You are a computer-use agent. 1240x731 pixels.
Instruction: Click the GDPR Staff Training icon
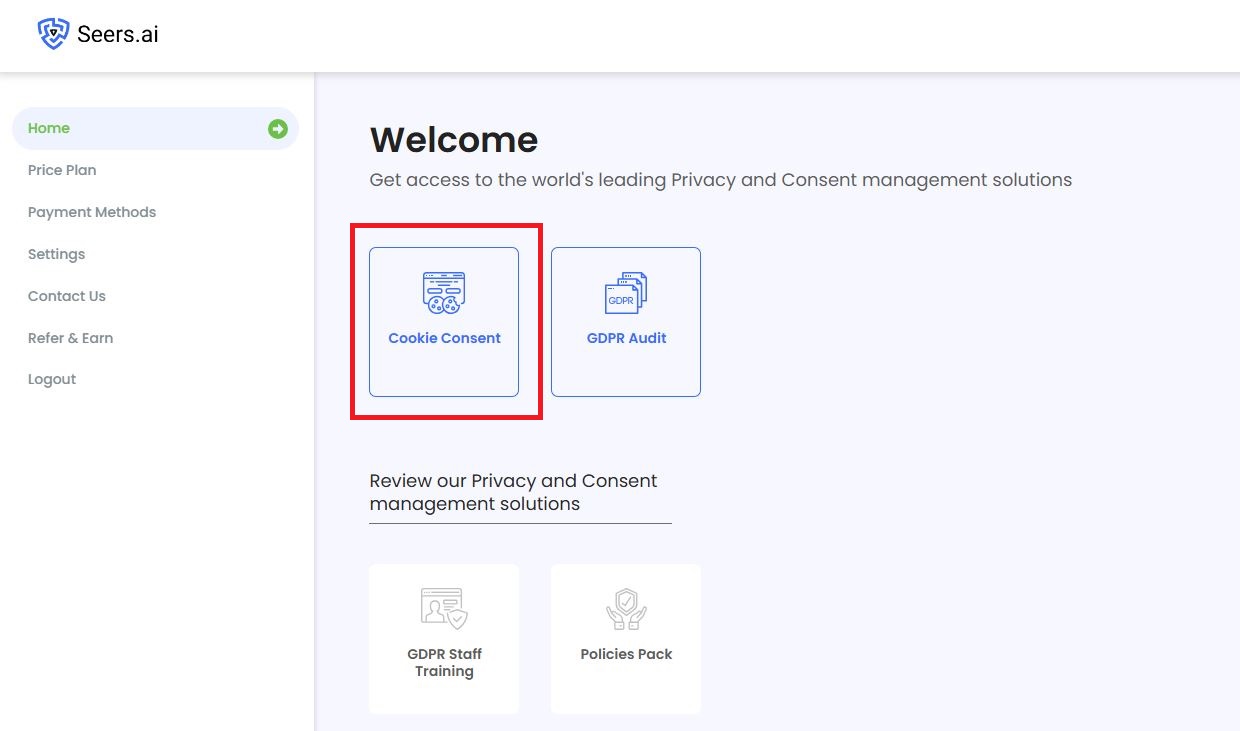444,608
